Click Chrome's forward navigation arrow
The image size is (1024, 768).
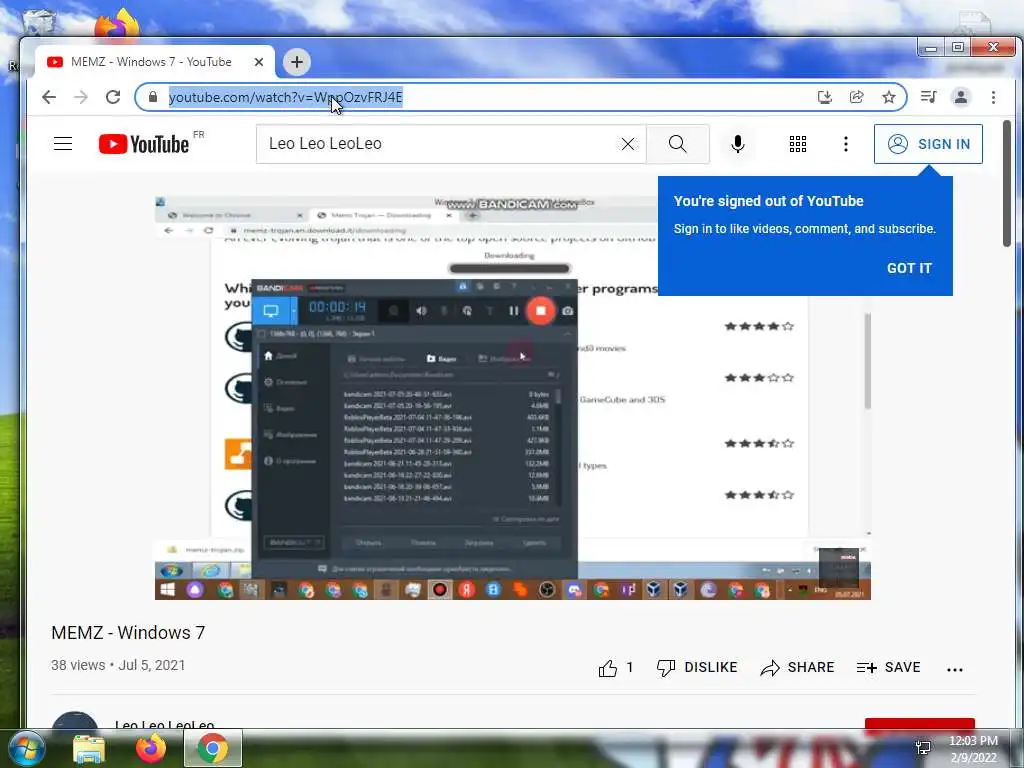81,97
